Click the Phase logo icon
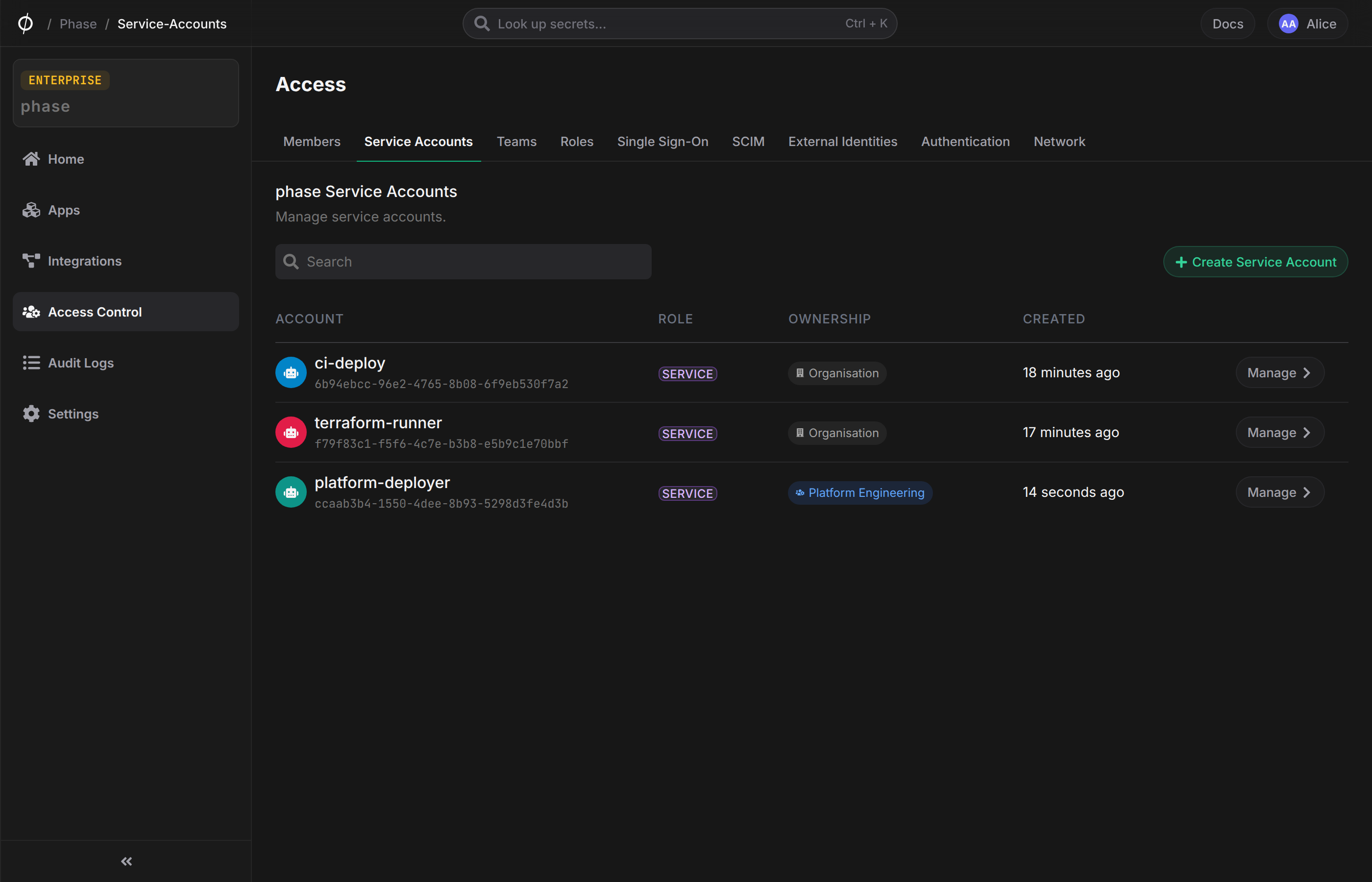Viewport: 1372px width, 882px height. (x=25, y=24)
